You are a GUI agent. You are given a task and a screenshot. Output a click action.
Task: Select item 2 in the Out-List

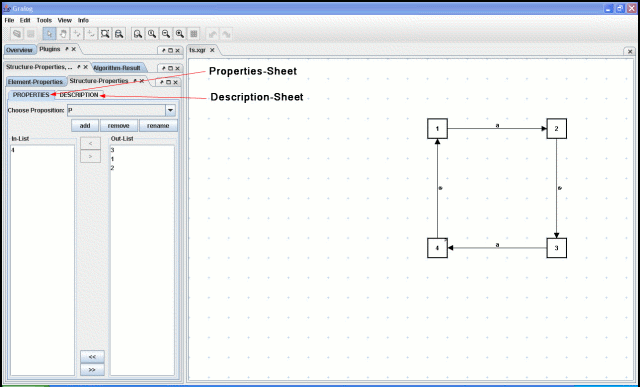click(x=142, y=168)
